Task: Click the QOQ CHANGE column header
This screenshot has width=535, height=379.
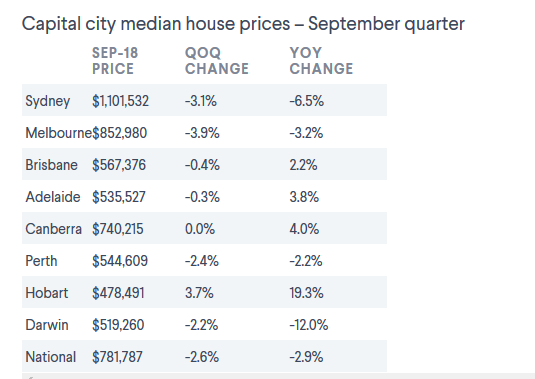Action: (217, 61)
